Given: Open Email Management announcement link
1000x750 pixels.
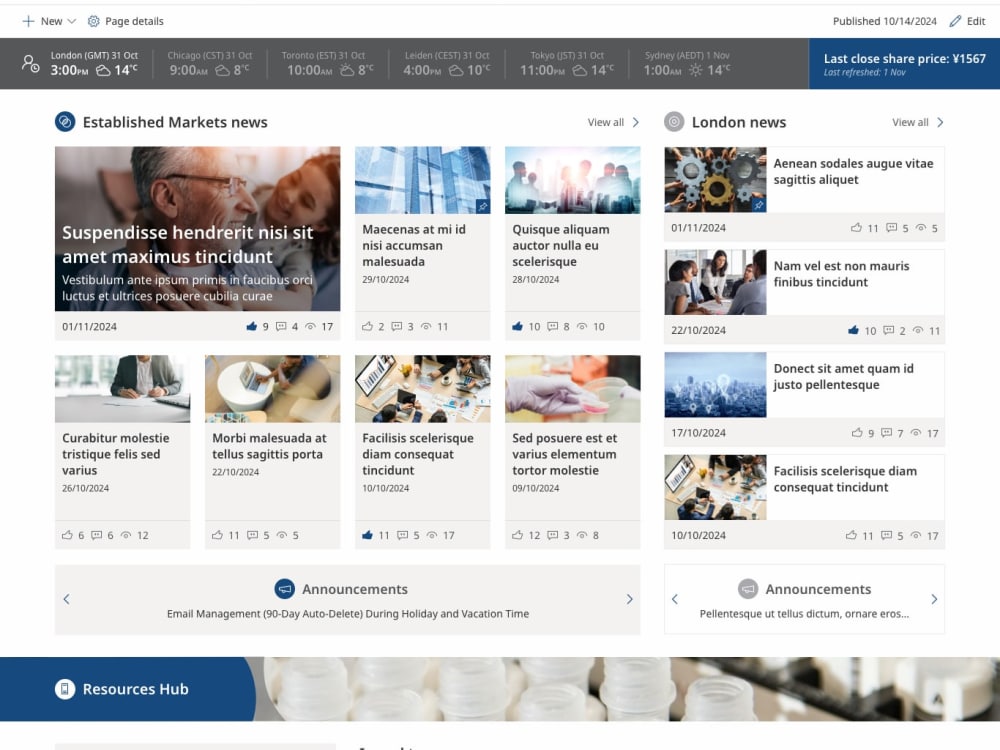Looking at the screenshot, I should [x=348, y=614].
